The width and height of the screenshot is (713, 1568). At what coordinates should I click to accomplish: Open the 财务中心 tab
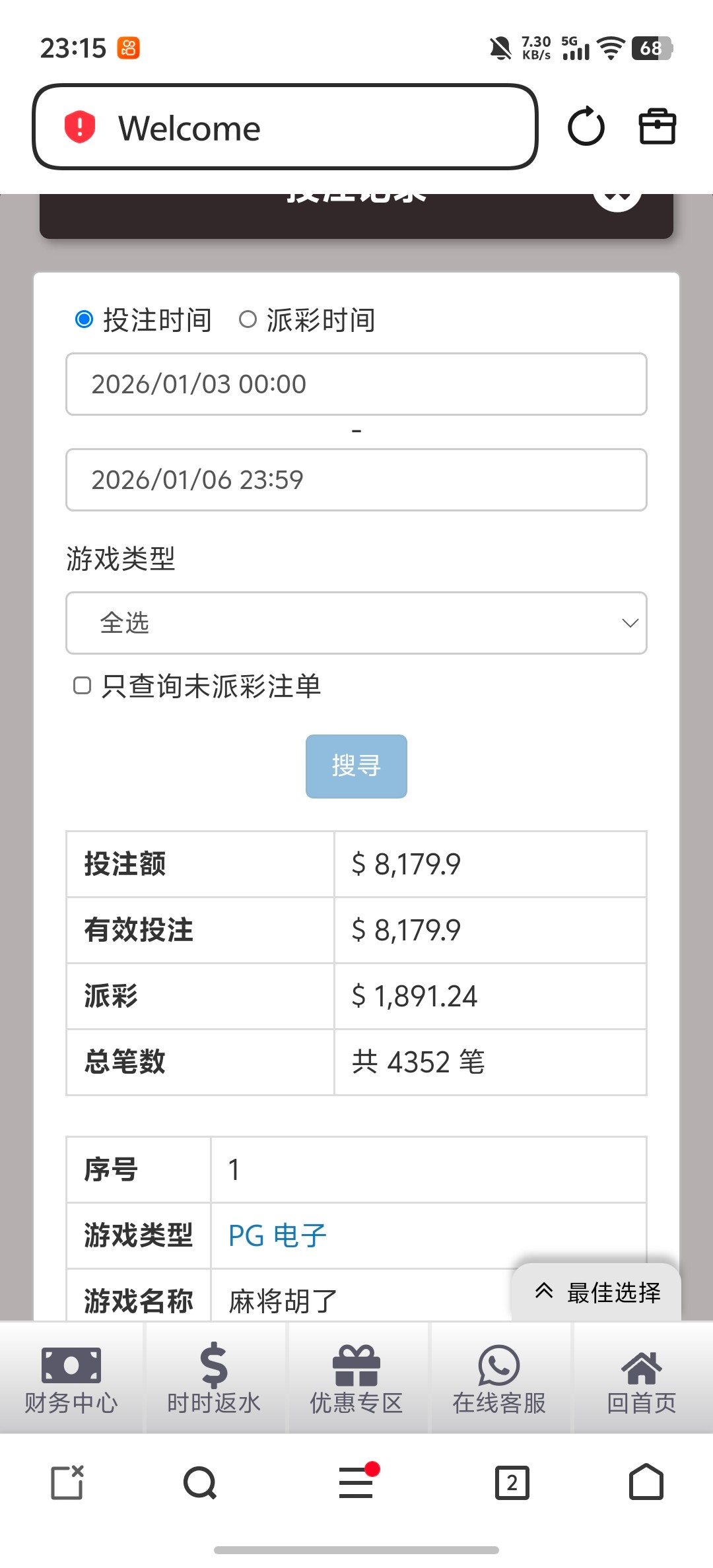71,1378
